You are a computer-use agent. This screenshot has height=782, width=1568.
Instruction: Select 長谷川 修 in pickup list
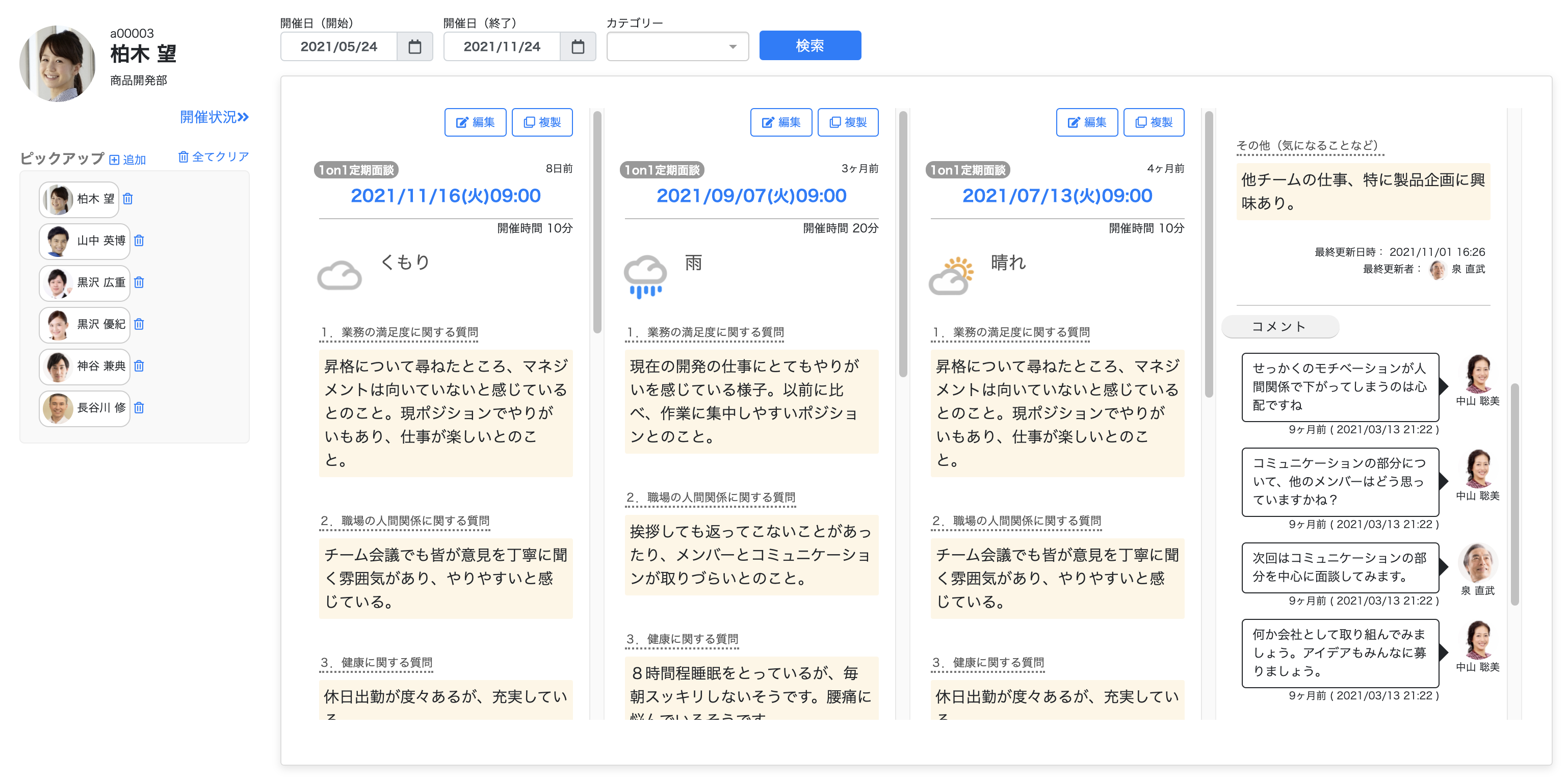(85, 408)
